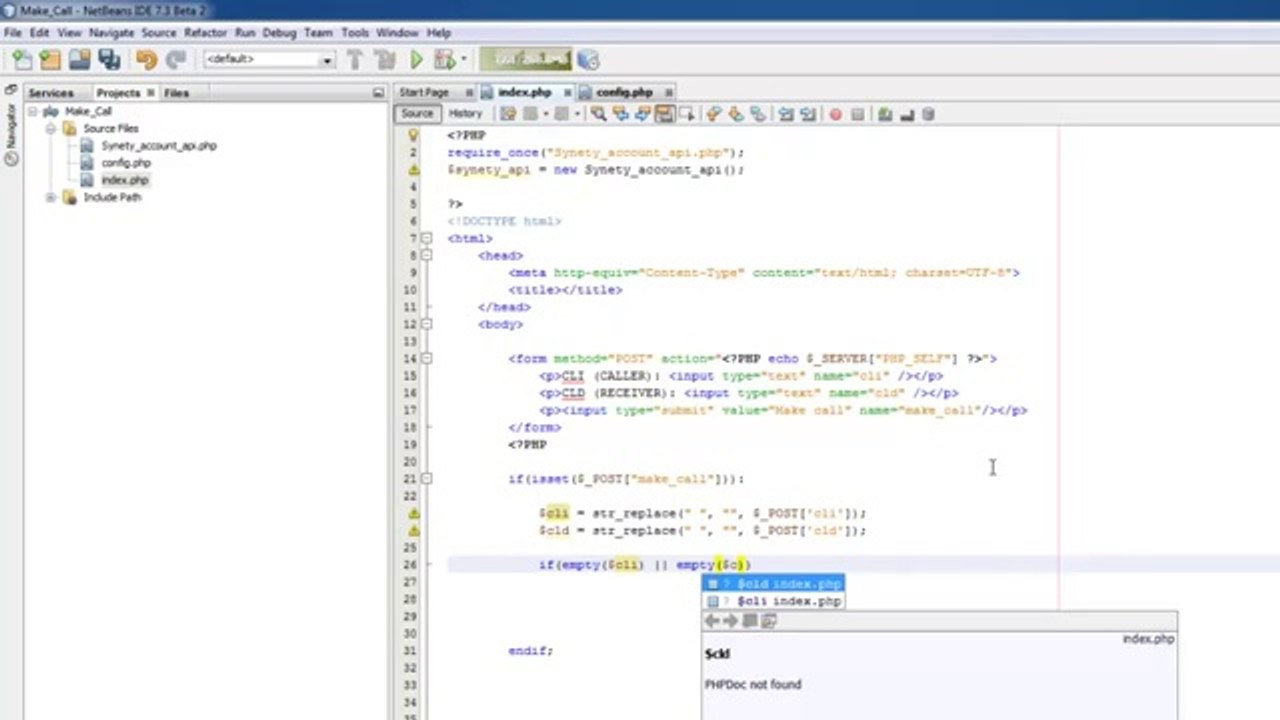Click the Build Project hammer icon

(x=355, y=60)
